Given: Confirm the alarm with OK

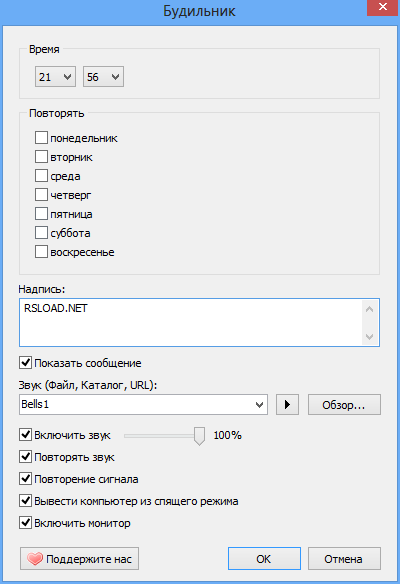Looking at the screenshot, I should coord(264,558).
